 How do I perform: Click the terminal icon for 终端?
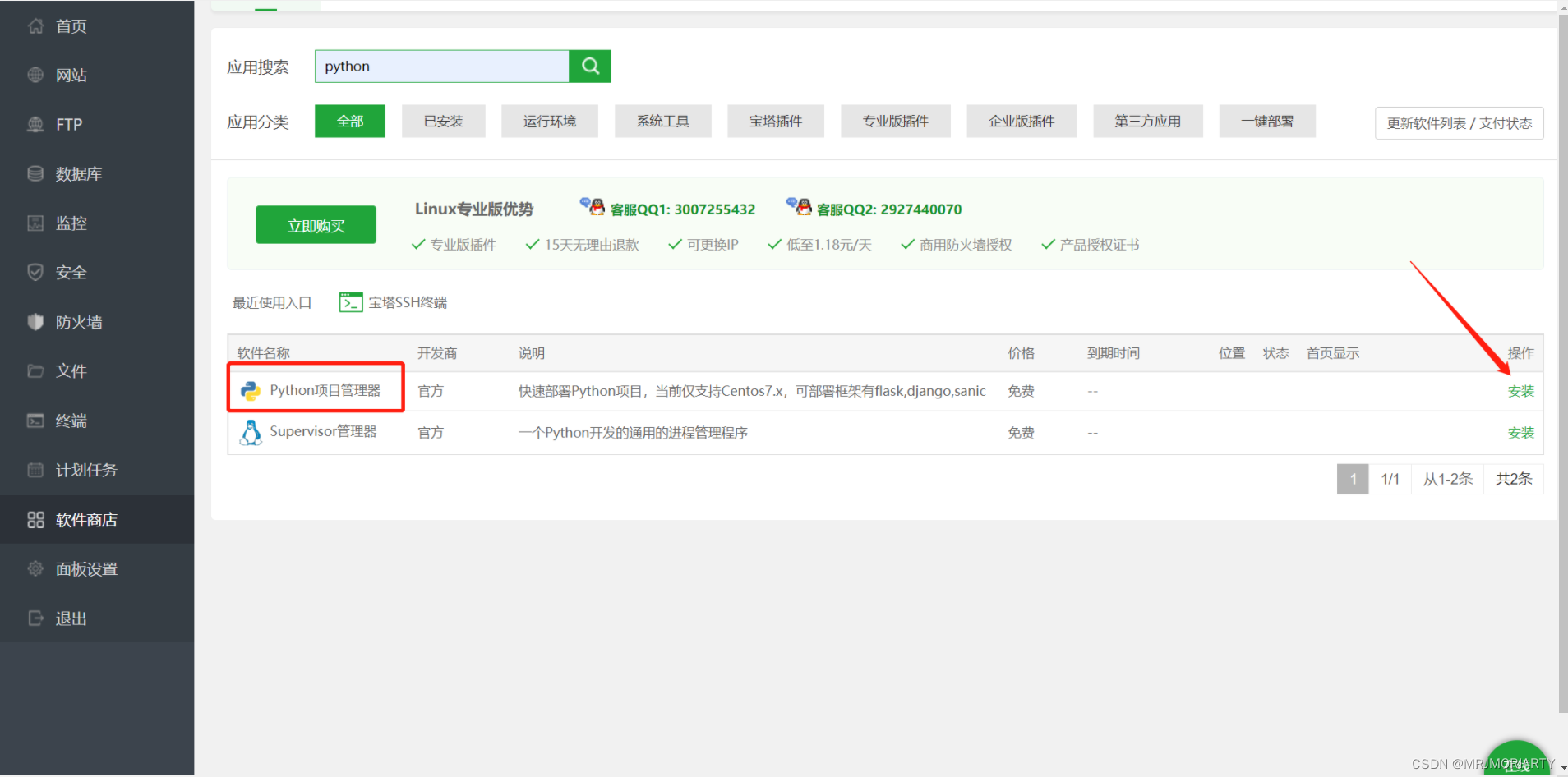35,421
